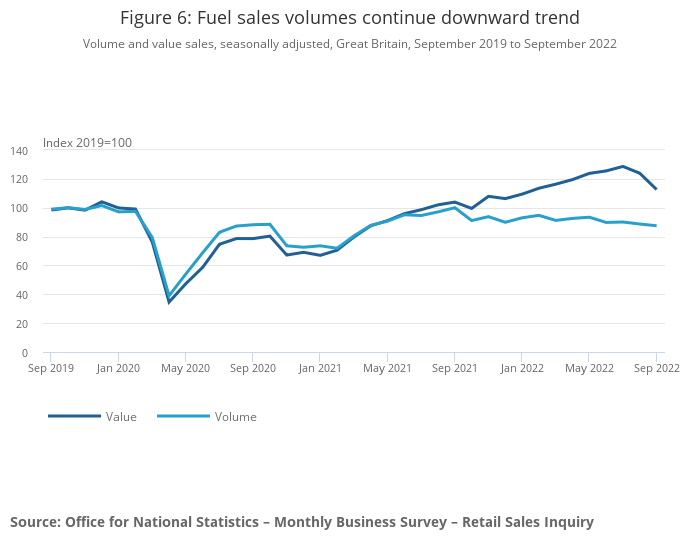Toggle the Value series in the legend
Image resolution: width=700 pixels, height=549 pixels.
(121, 417)
